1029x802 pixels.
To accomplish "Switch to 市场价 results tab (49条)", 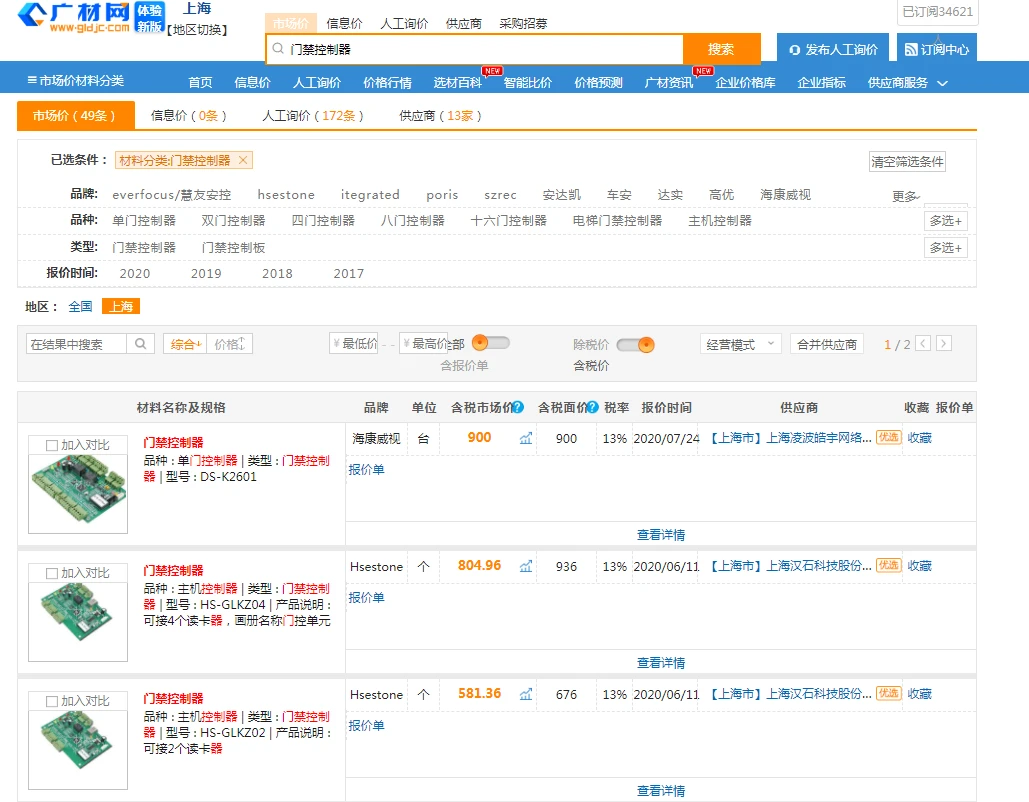I will click(75, 116).
